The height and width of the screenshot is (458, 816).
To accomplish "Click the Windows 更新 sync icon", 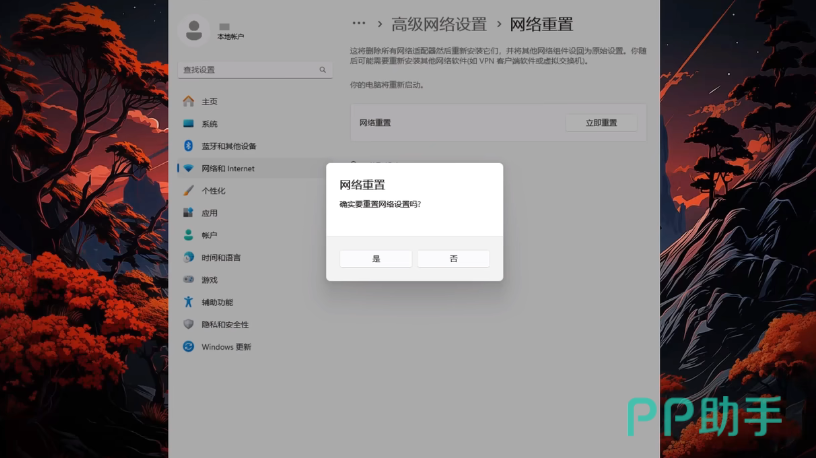I will pos(188,347).
